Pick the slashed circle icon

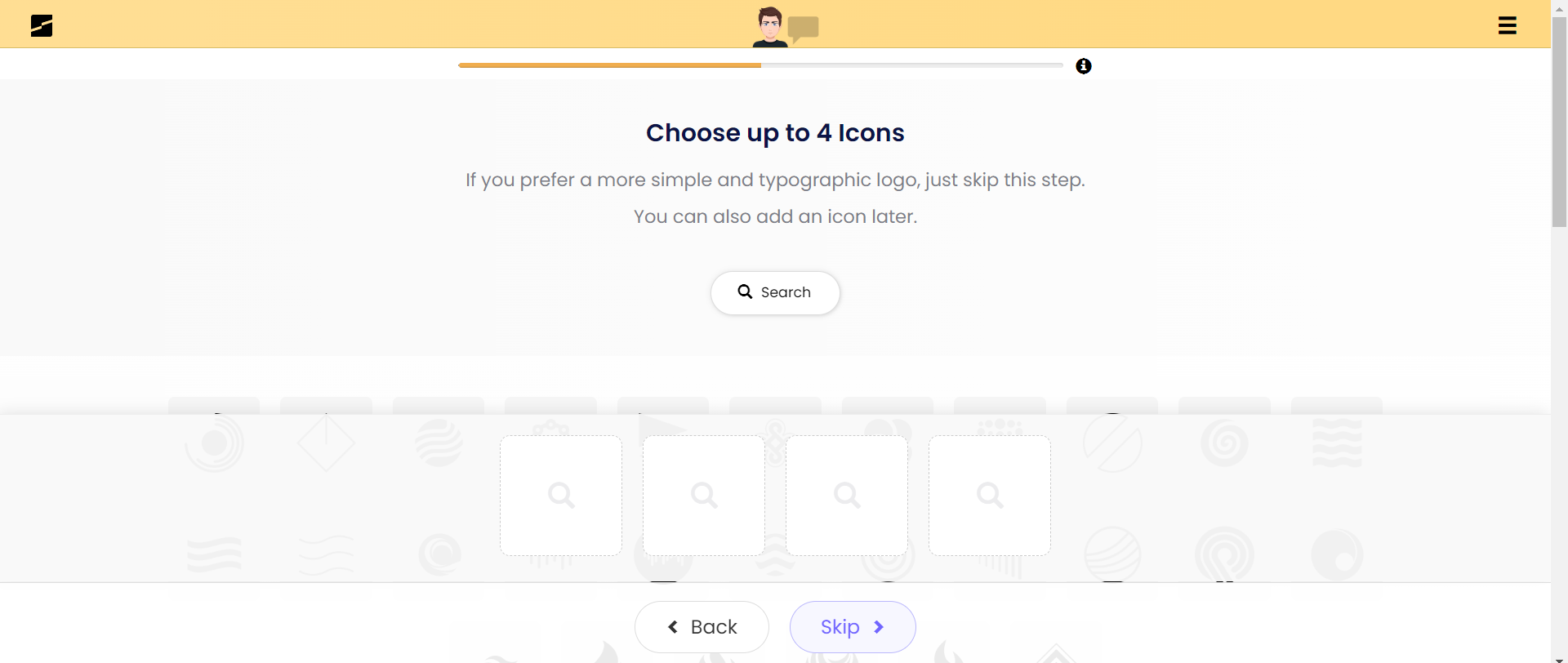(1112, 443)
